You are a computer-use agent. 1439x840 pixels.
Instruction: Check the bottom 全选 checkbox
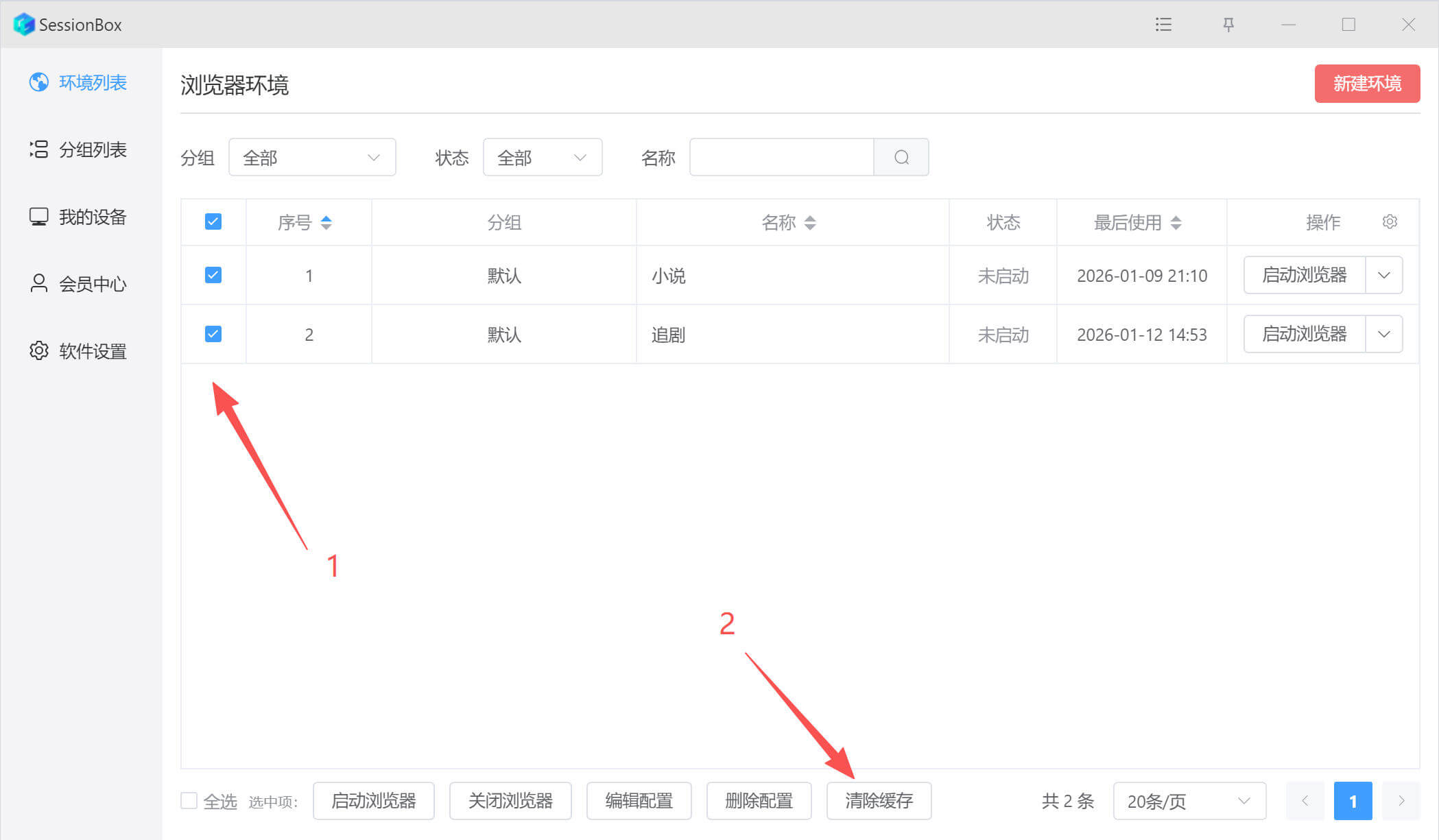point(189,800)
